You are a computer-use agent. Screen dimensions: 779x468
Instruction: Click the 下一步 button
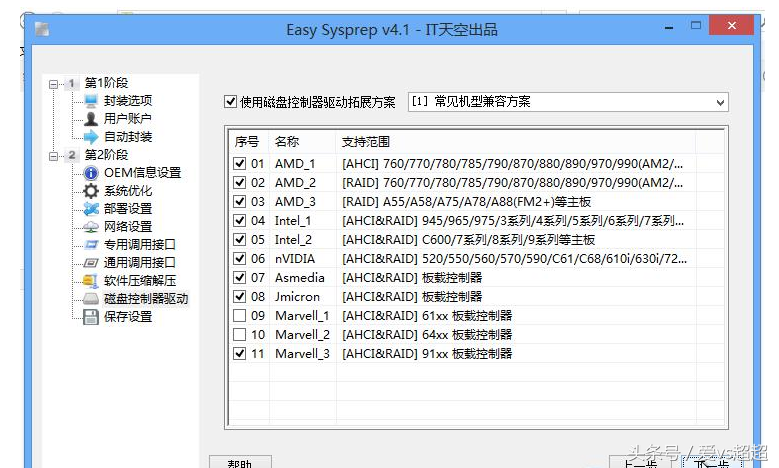(711, 463)
